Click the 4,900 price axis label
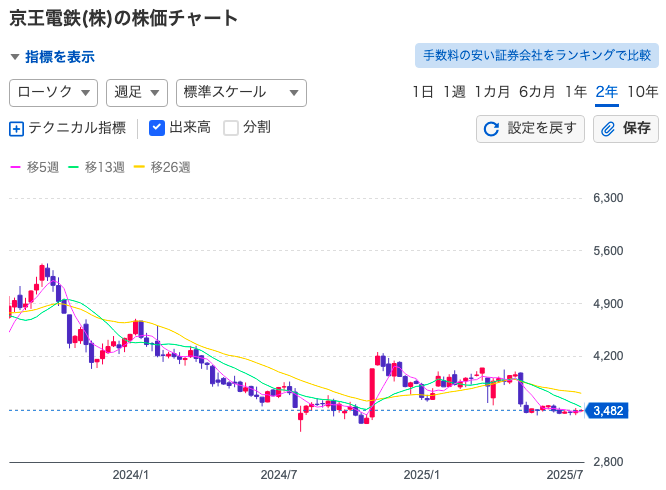This screenshot has width=666, height=490. (x=608, y=304)
